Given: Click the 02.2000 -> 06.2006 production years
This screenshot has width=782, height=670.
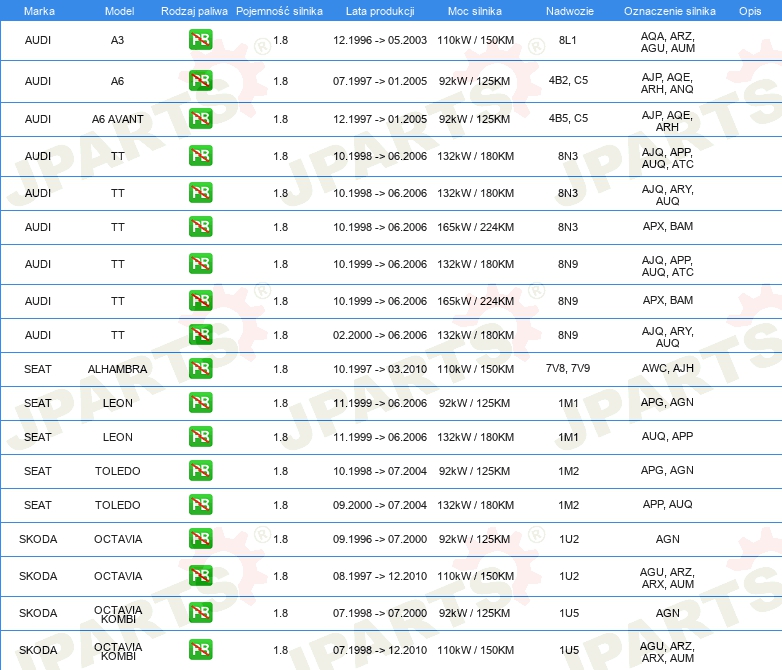Looking at the screenshot, I should coord(380,335).
